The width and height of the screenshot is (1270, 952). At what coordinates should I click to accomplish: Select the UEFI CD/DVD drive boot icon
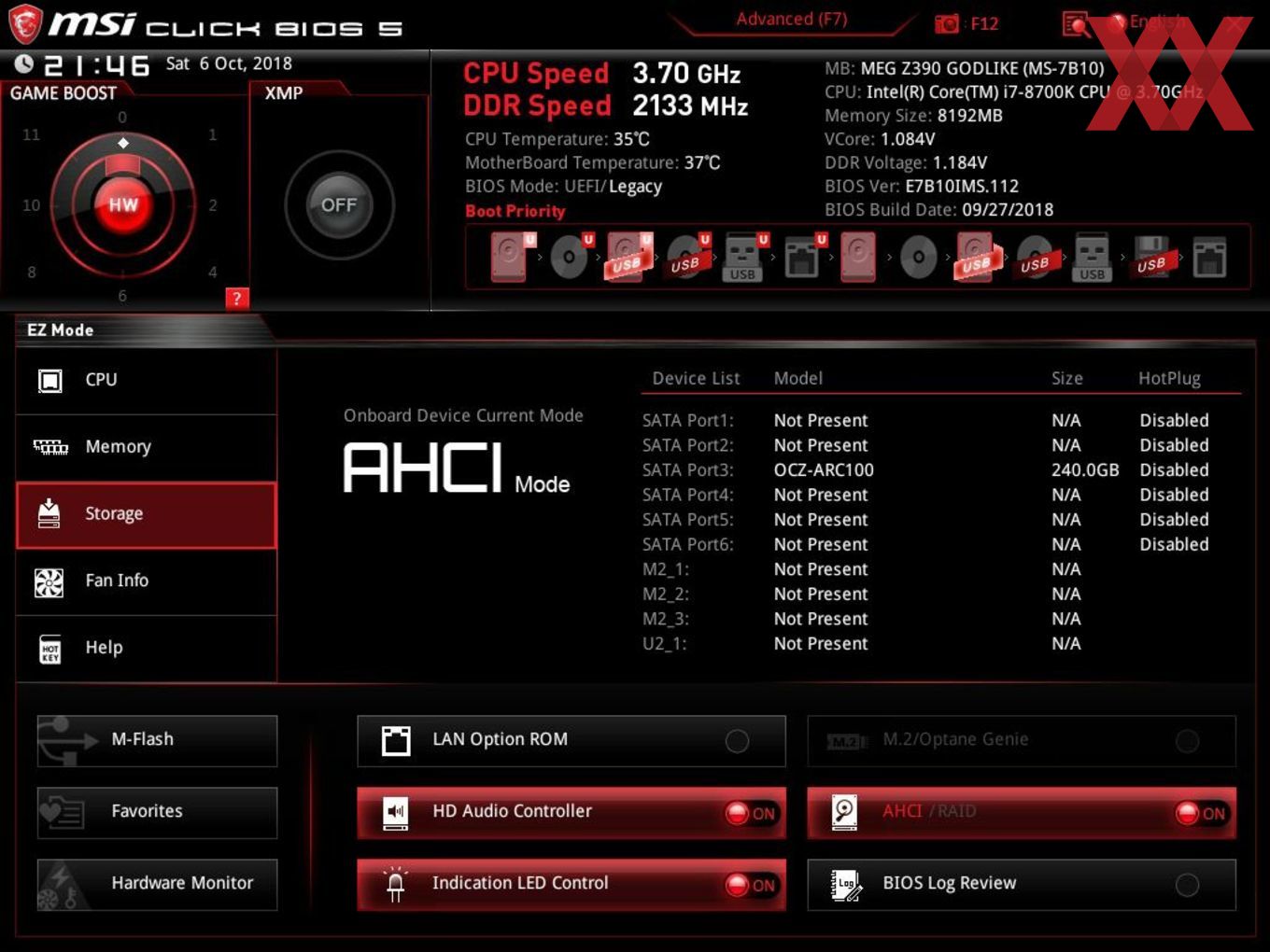(571, 257)
